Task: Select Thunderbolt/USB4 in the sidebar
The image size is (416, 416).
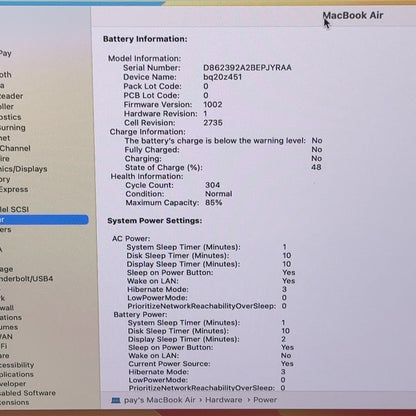Action: coord(26,279)
